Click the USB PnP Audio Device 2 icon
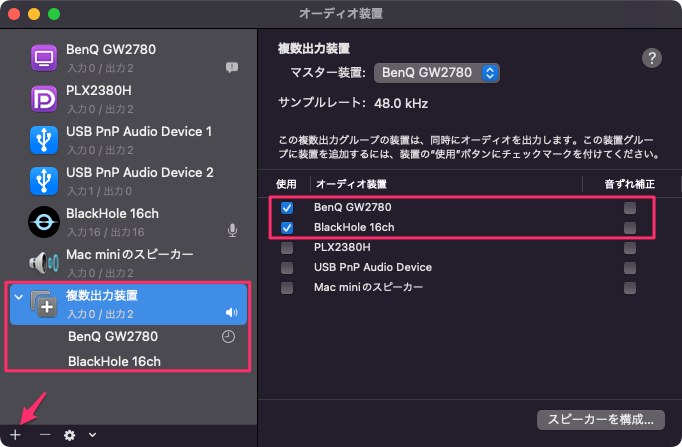Image resolution: width=682 pixels, height=447 pixels. coord(44,181)
